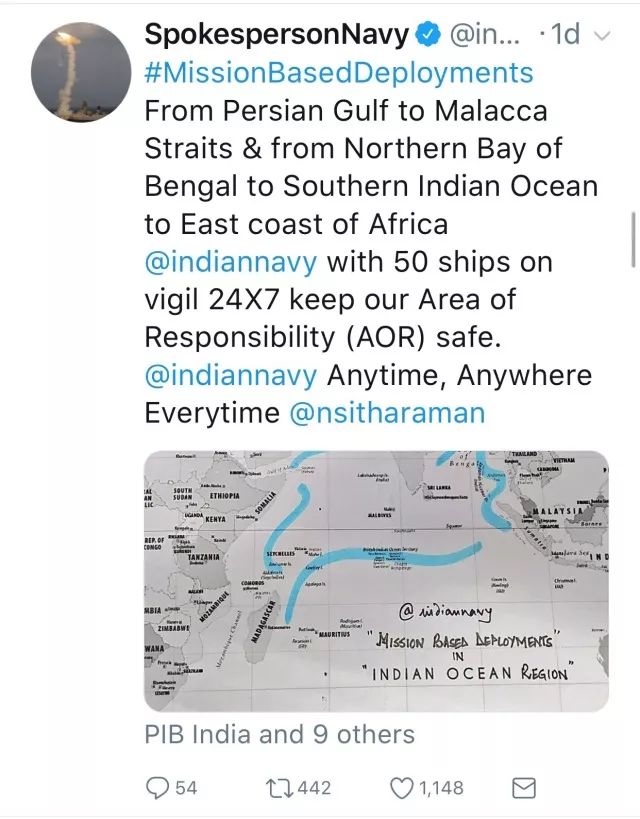Image resolution: width=640 pixels, height=819 pixels.
Task: Click the 54 replies count
Action: [x=186, y=789]
